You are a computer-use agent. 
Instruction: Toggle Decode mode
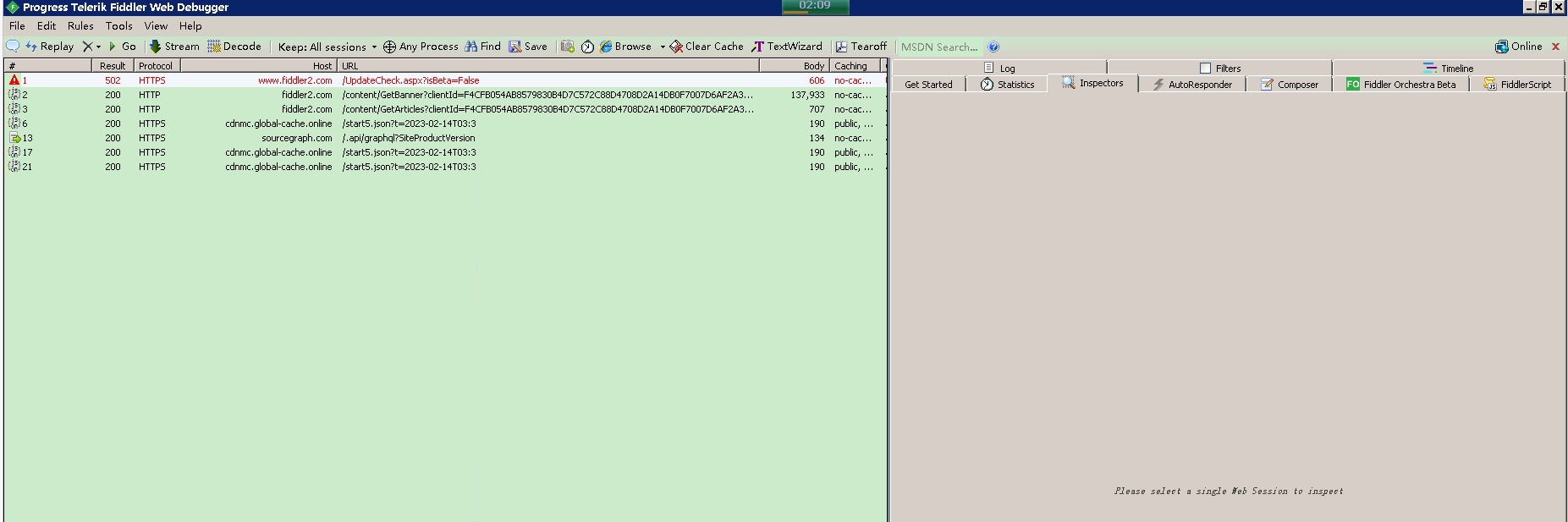pos(234,47)
